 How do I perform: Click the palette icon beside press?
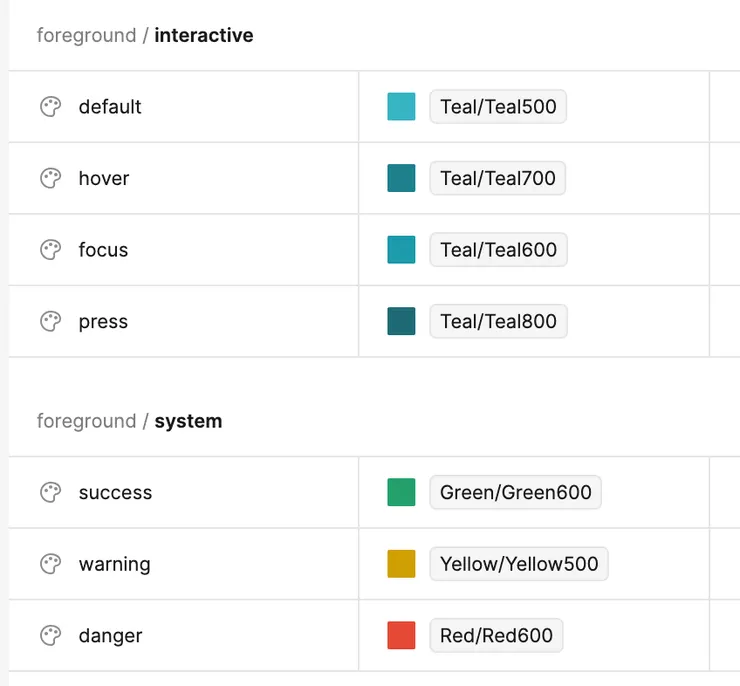(50, 322)
